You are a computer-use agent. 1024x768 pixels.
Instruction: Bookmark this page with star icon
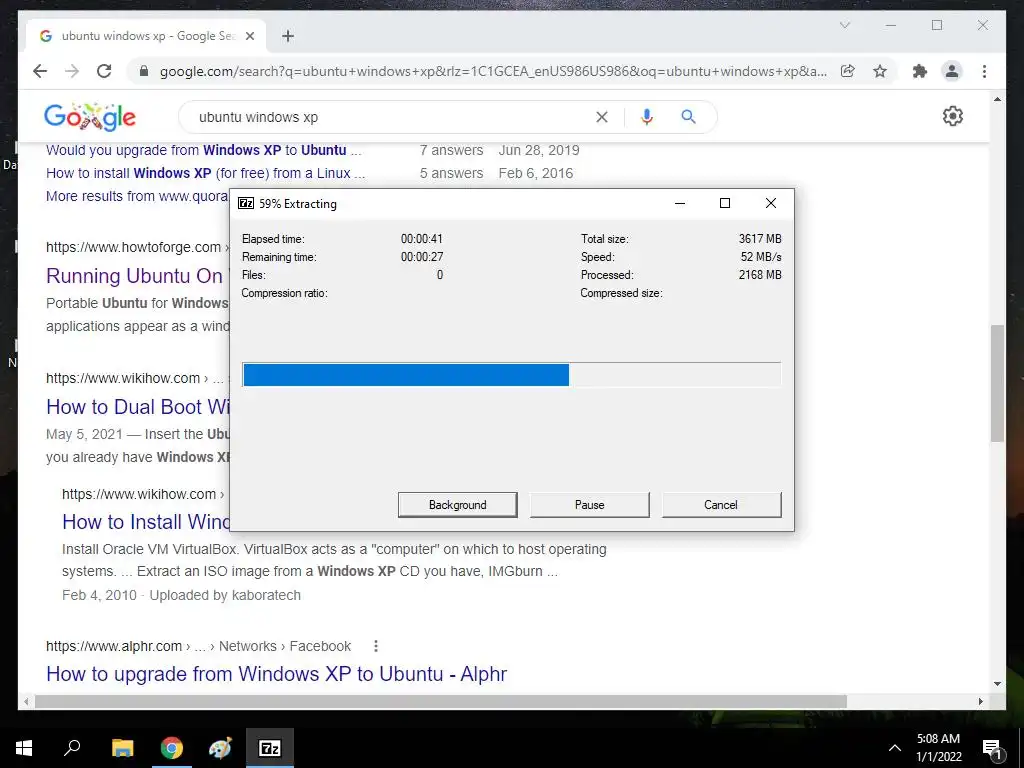[880, 71]
